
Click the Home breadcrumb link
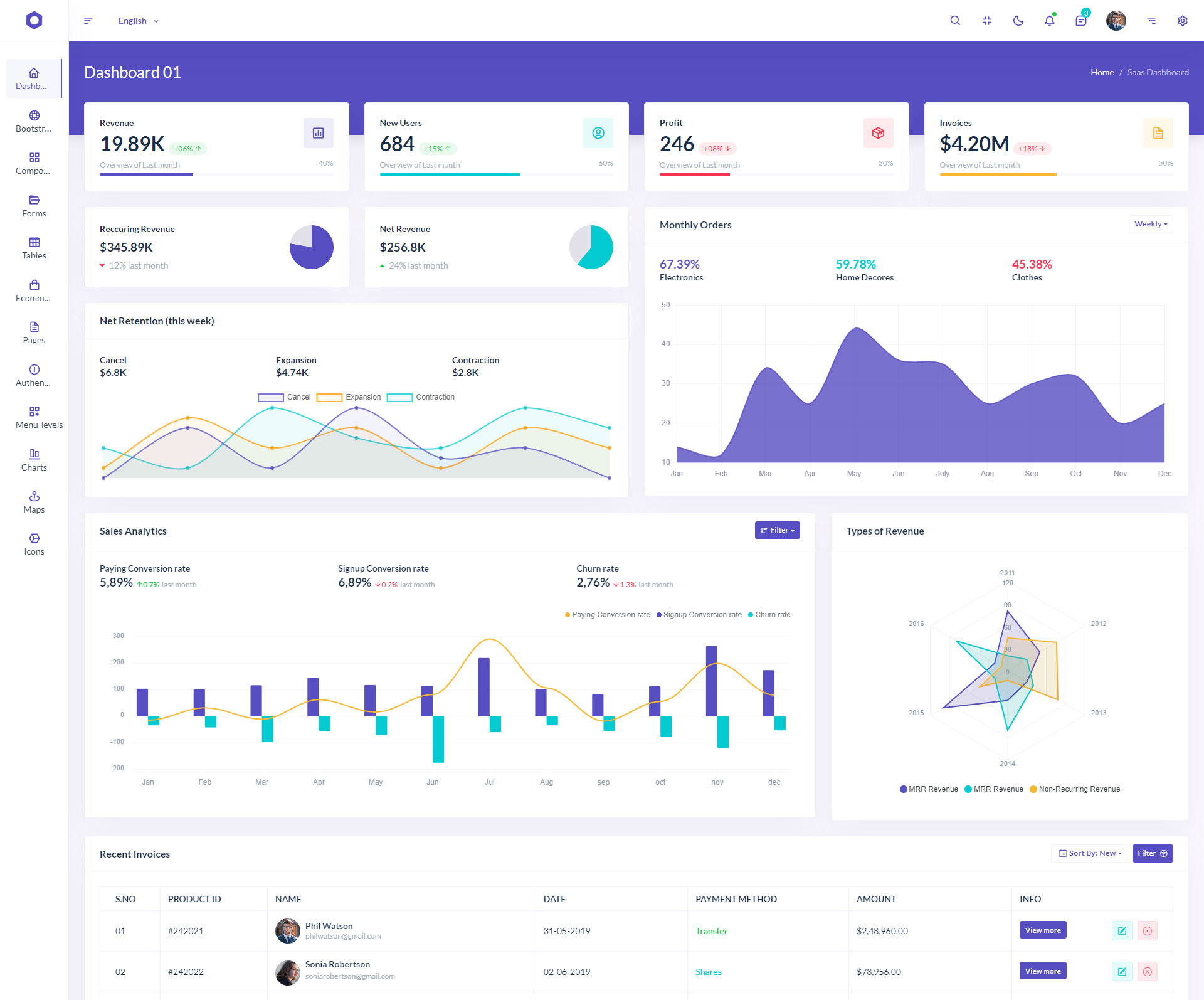click(x=1102, y=72)
